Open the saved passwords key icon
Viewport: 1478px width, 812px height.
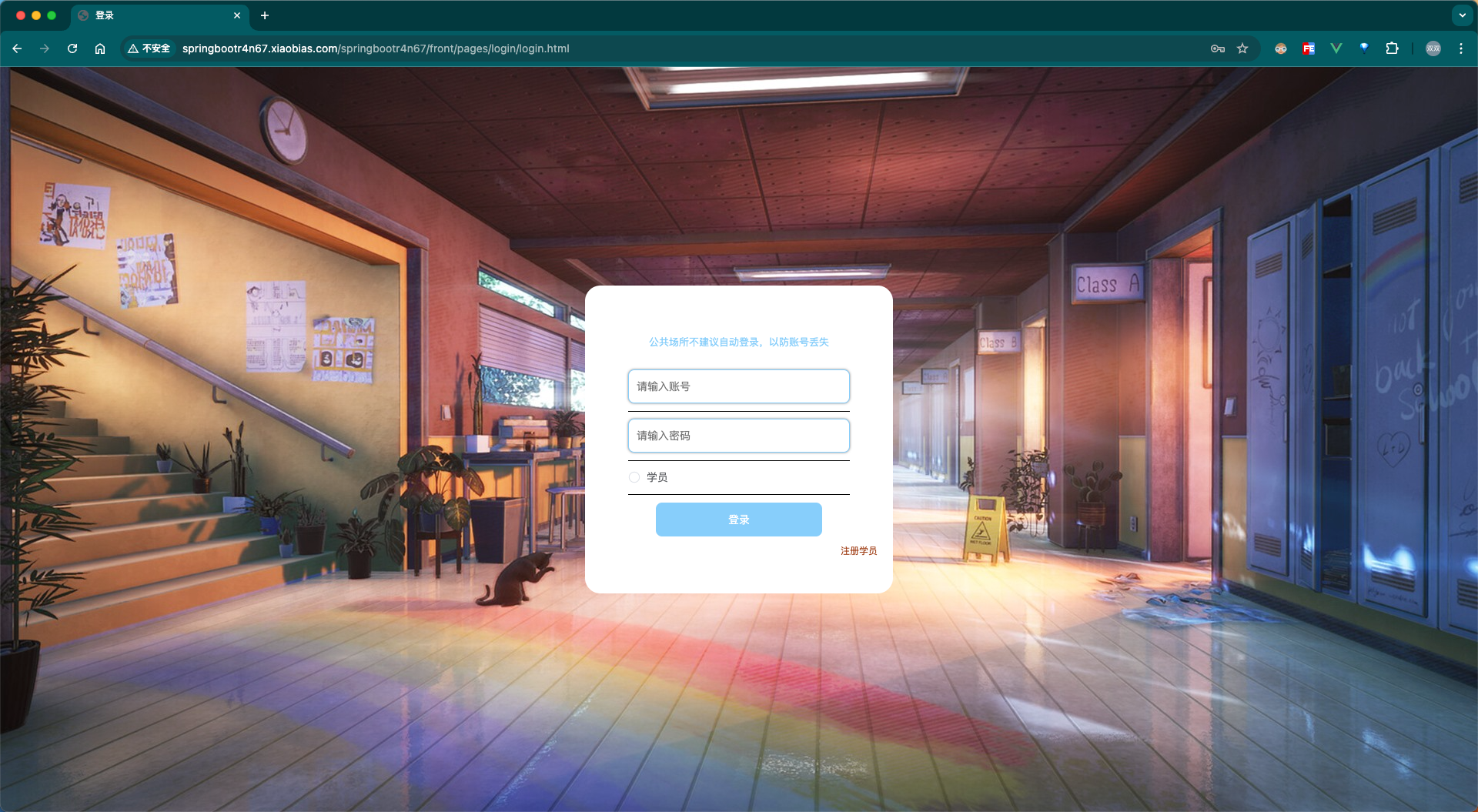click(x=1218, y=48)
